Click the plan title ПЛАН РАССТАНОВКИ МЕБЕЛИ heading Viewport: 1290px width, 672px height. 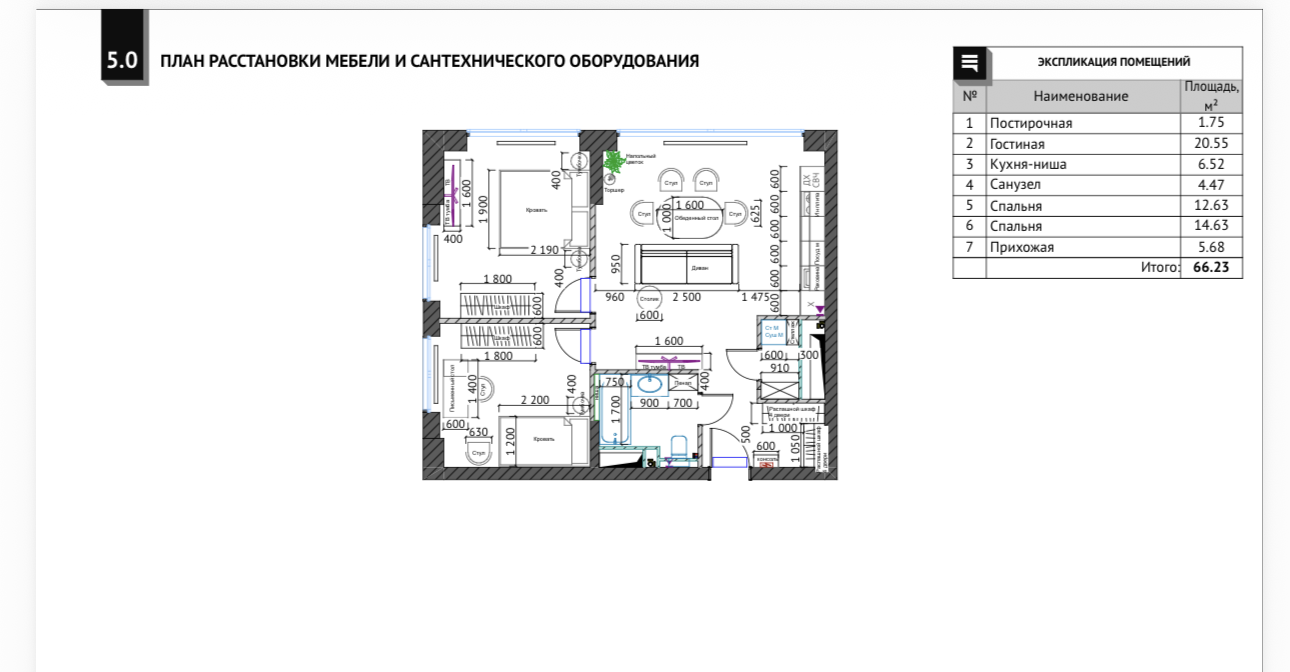click(x=429, y=62)
